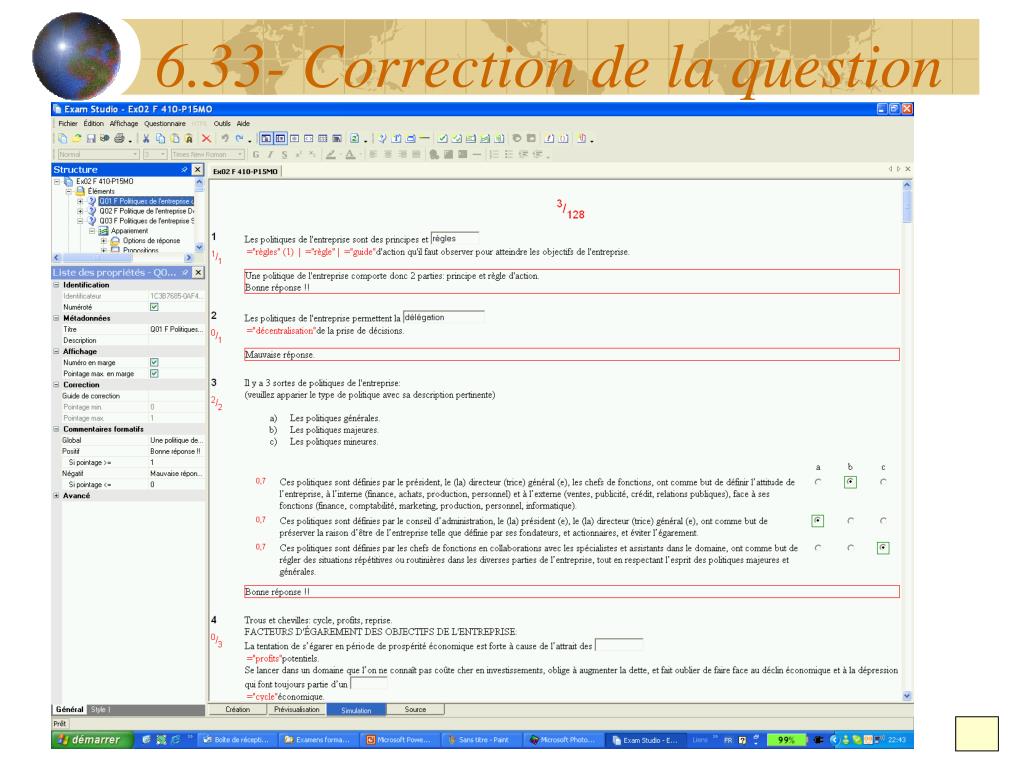This screenshot has height=768, width=1024.
Task: Toggle the Numéro en marge checkbox
Action: [154, 362]
